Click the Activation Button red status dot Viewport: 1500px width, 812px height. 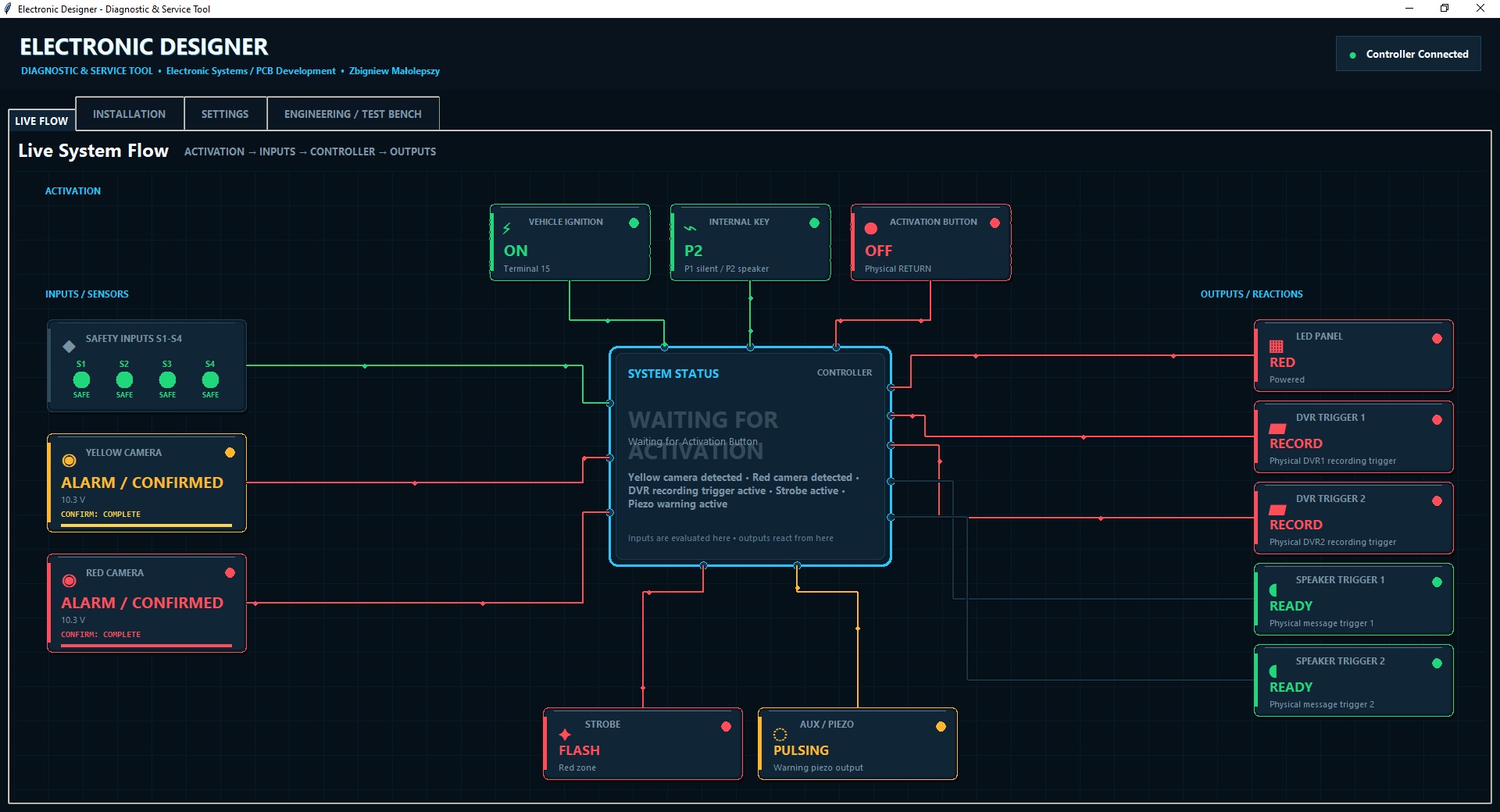tap(995, 223)
